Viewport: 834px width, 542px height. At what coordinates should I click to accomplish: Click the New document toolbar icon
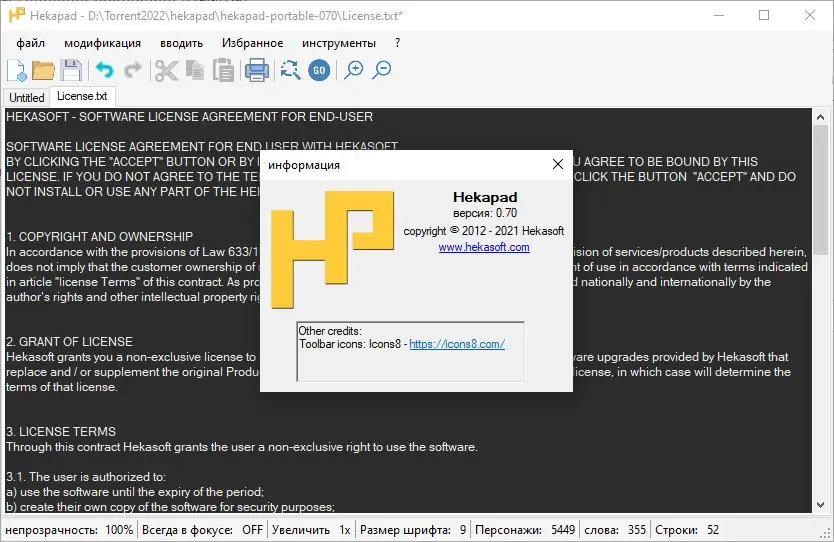pos(16,70)
